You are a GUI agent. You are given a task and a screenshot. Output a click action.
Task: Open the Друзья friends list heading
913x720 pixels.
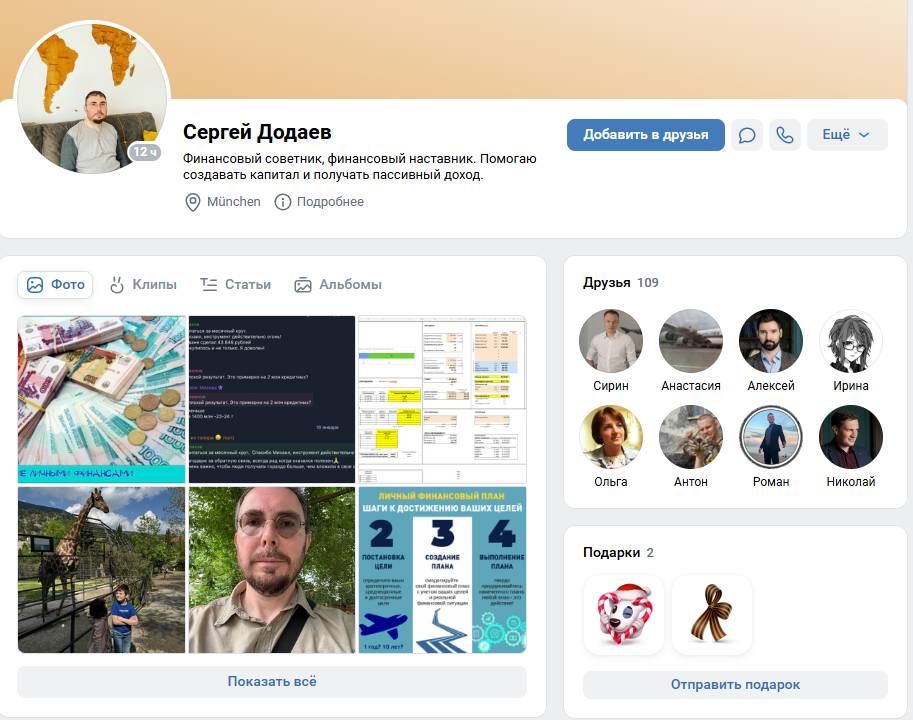tap(607, 283)
